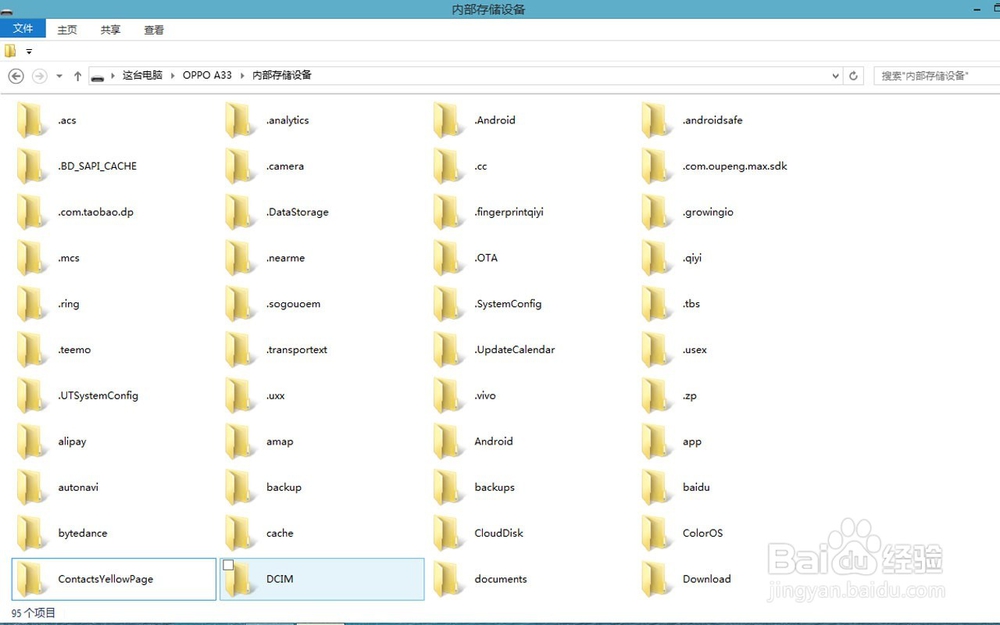Click the autonavi folder name

coord(78,487)
